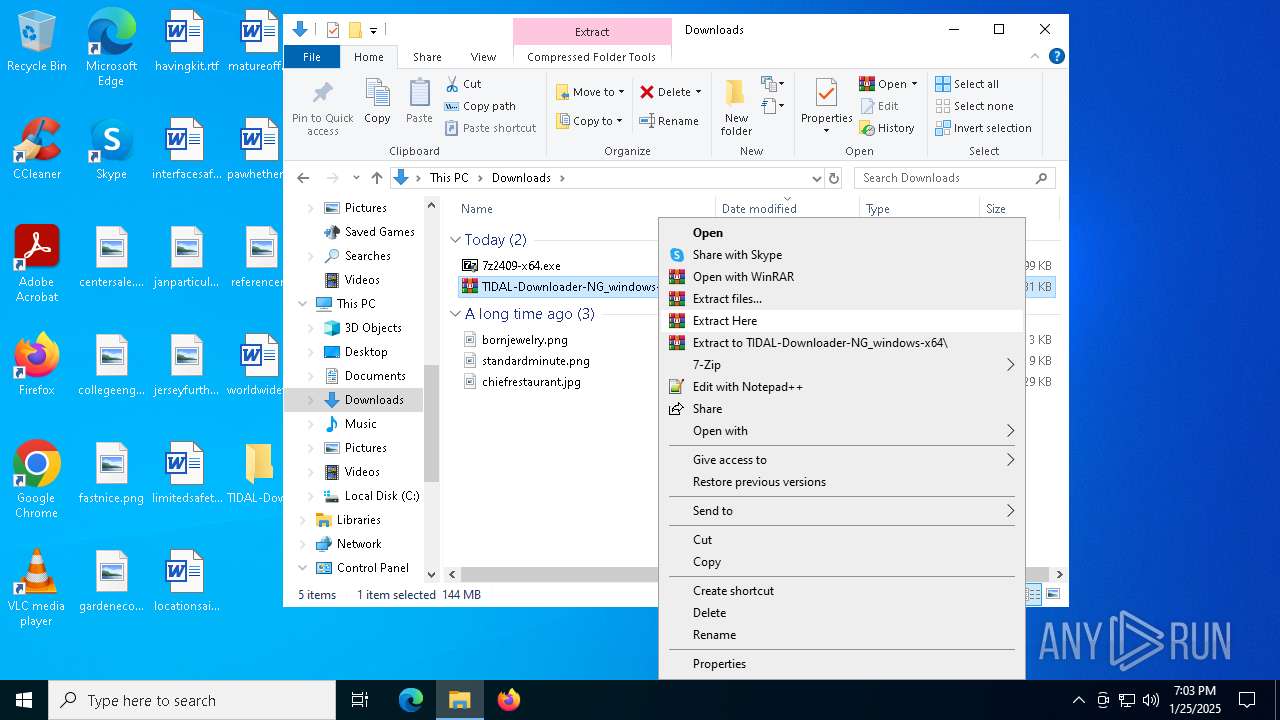Click Pin to Quick access icon
1280x720 pixels.
point(323,108)
